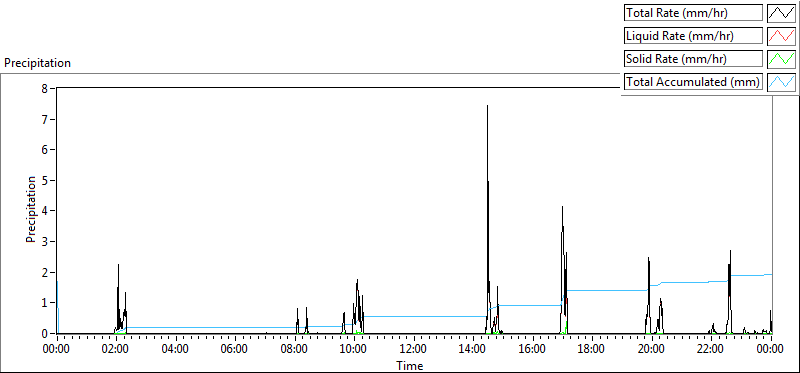Click the precipitation spike peak near 17:00
This screenshot has height=373, width=800.
562,207
